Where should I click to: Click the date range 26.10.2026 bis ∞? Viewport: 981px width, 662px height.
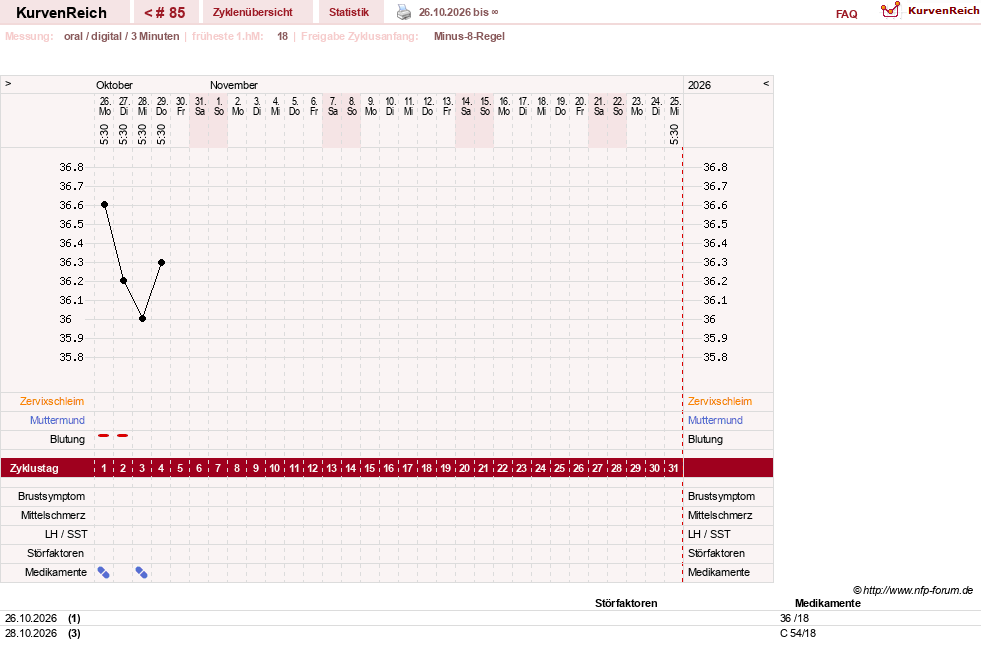pyautogui.click(x=459, y=13)
